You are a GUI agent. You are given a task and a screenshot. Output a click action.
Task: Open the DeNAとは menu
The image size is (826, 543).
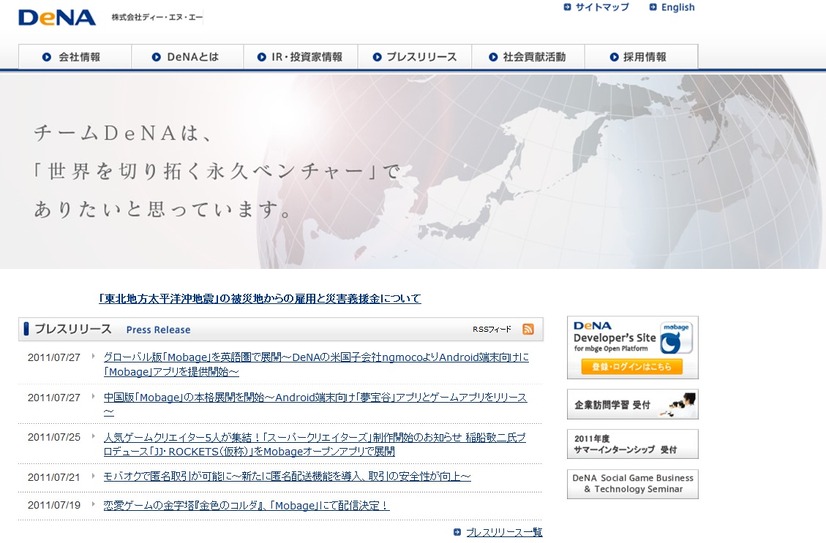[x=188, y=57]
